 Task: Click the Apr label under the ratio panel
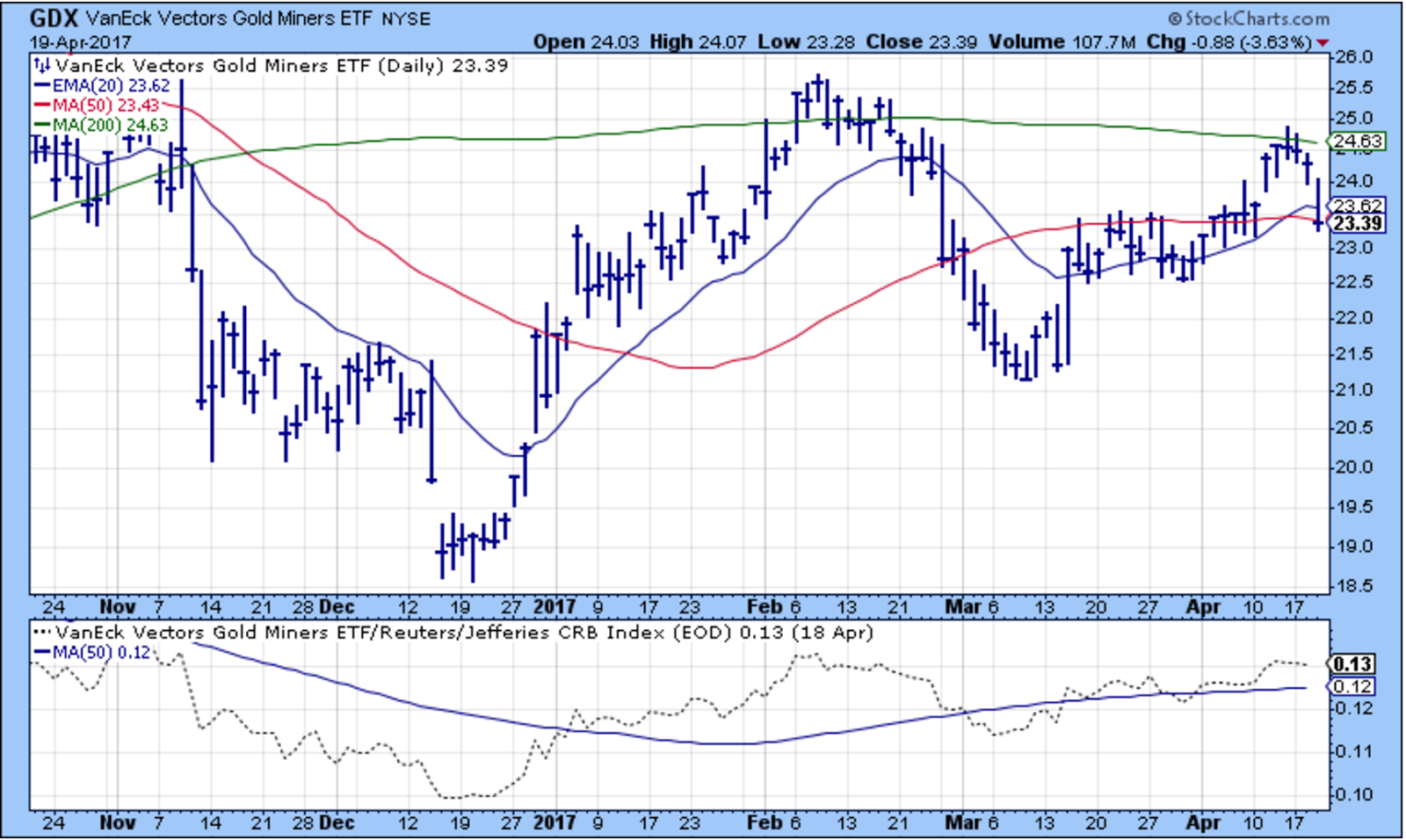[1203, 823]
